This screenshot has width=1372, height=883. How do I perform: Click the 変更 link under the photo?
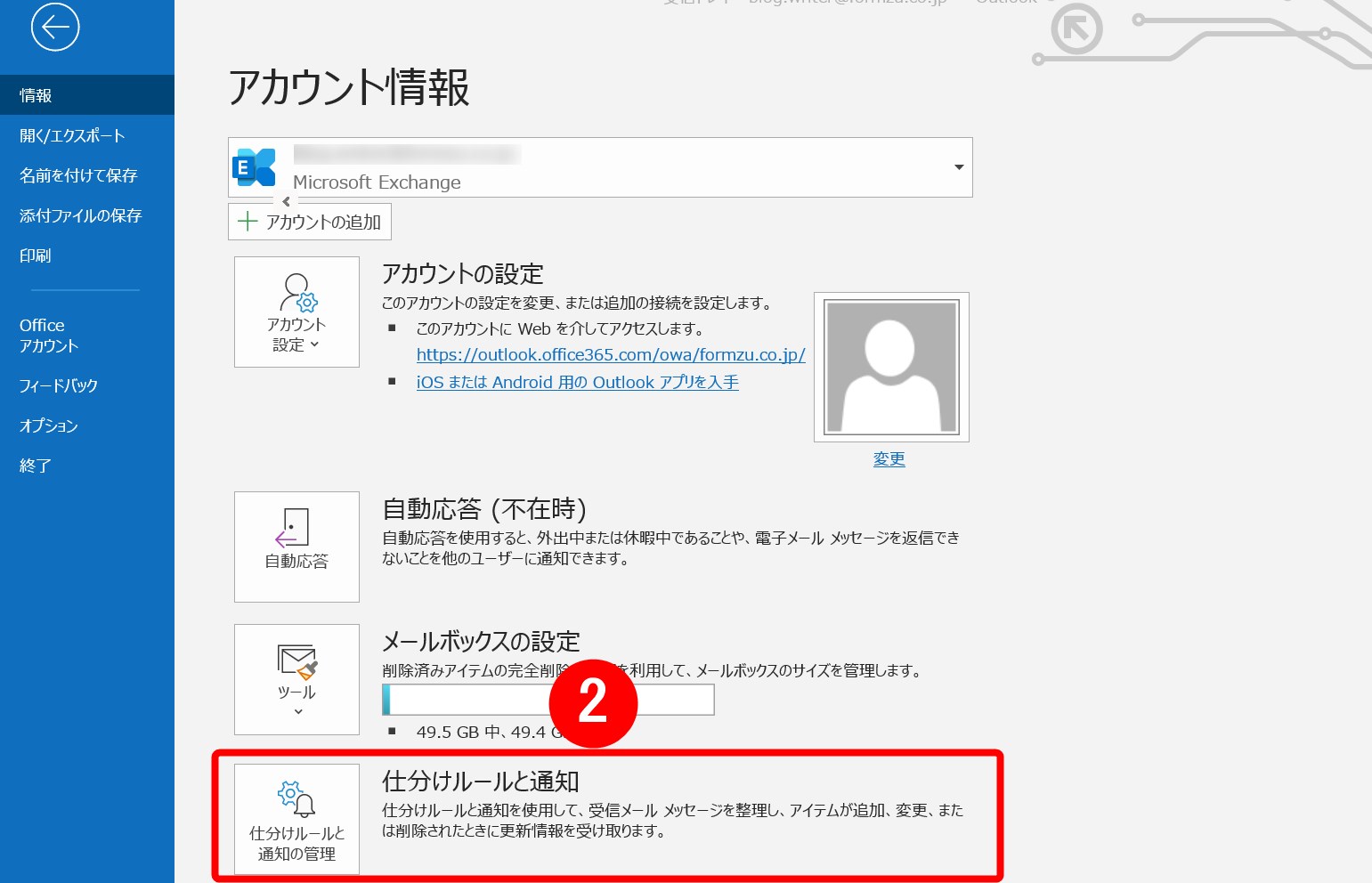coord(889,458)
